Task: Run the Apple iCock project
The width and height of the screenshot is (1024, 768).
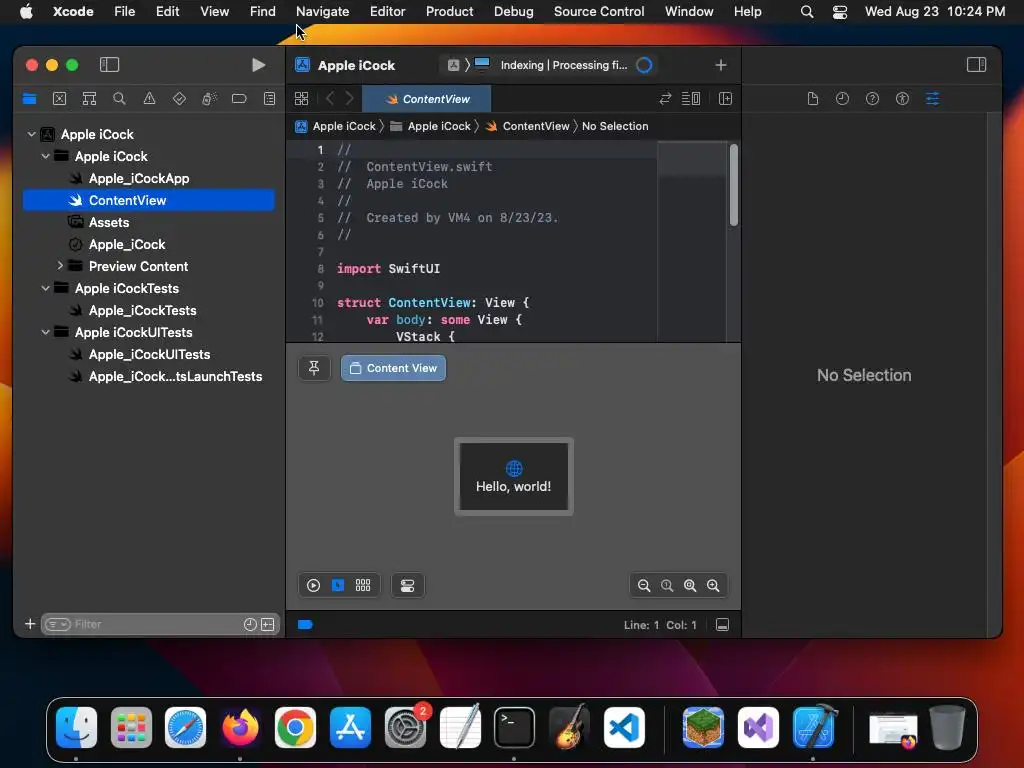Action: click(258, 65)
